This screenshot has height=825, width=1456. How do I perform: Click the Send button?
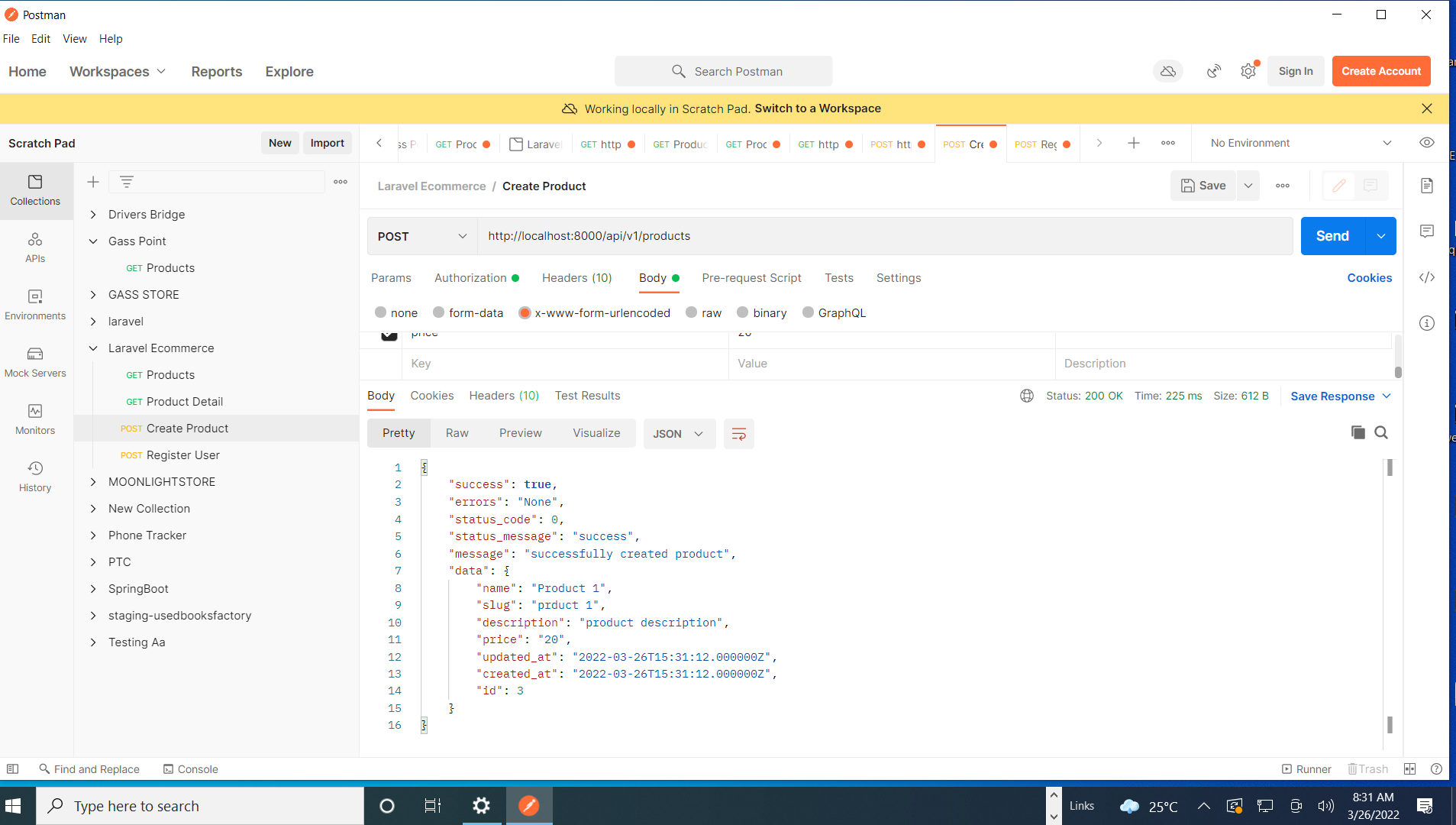(x=1332, y=236)
